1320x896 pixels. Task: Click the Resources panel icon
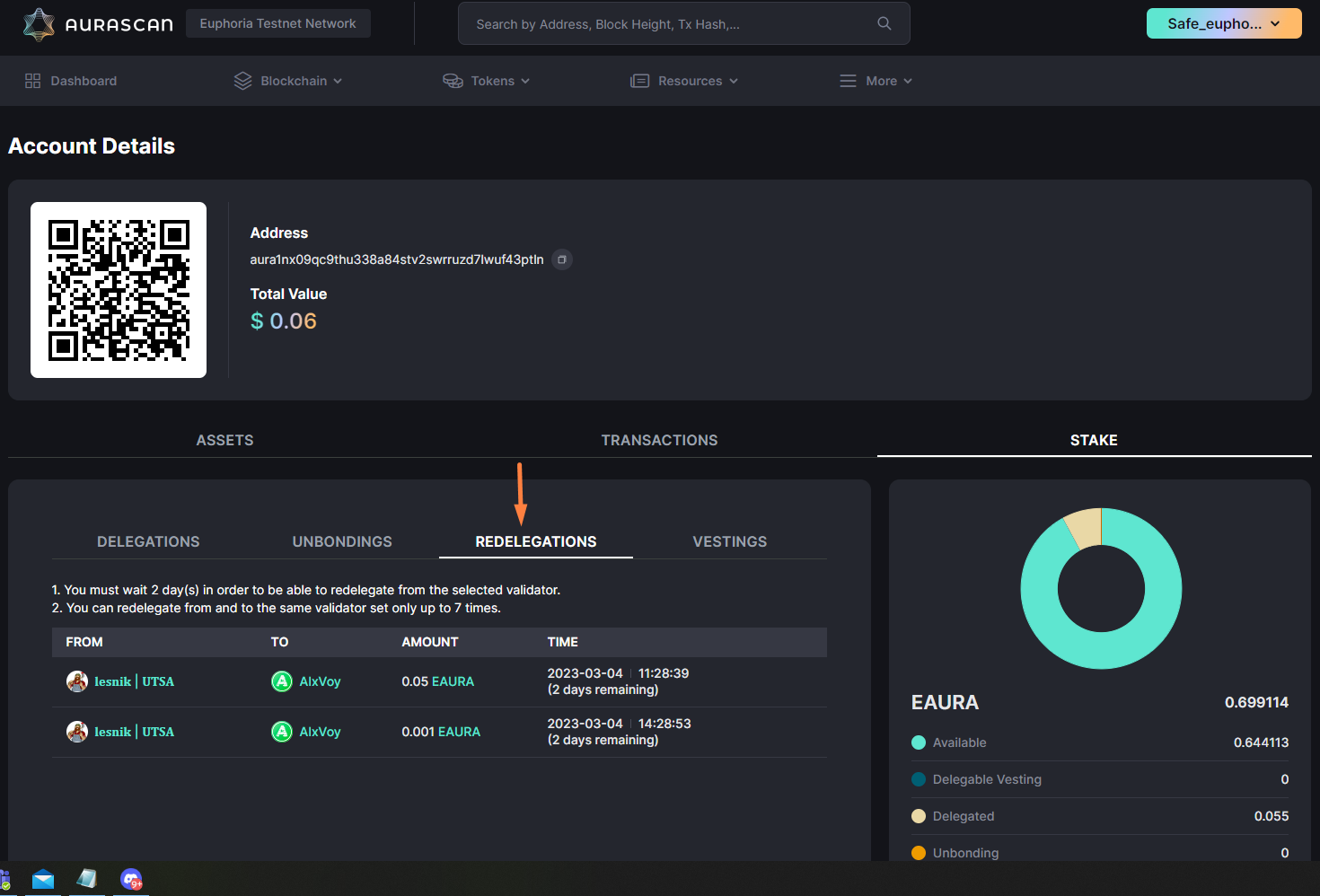point(639,81)
